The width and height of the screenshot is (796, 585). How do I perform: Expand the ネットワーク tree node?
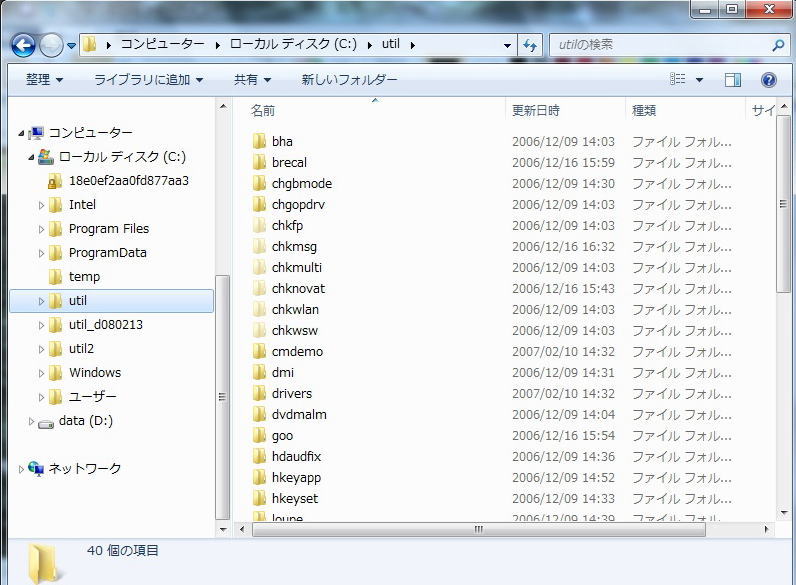[x=21, y=469]
